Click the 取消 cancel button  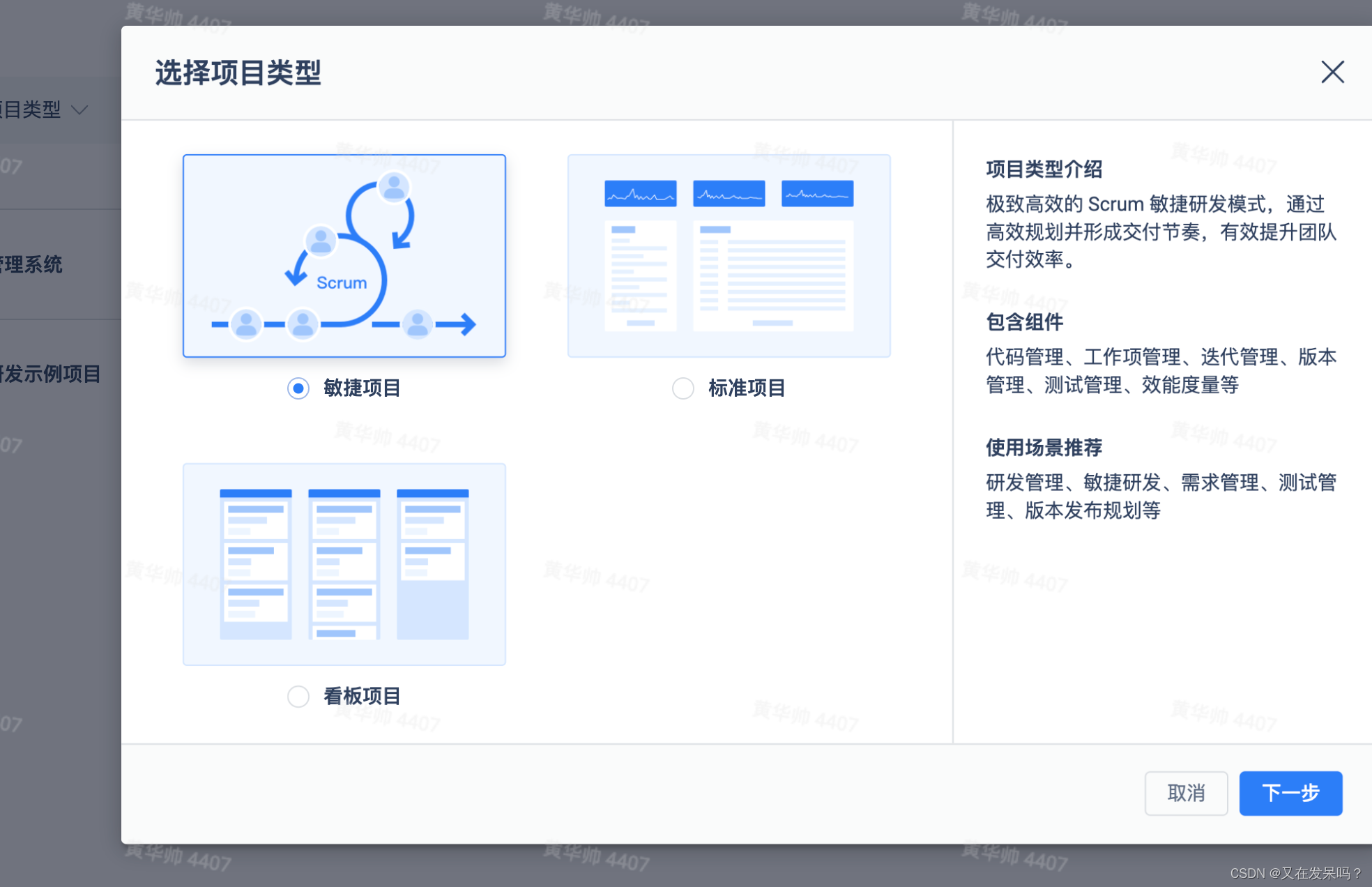[1186, 793]
